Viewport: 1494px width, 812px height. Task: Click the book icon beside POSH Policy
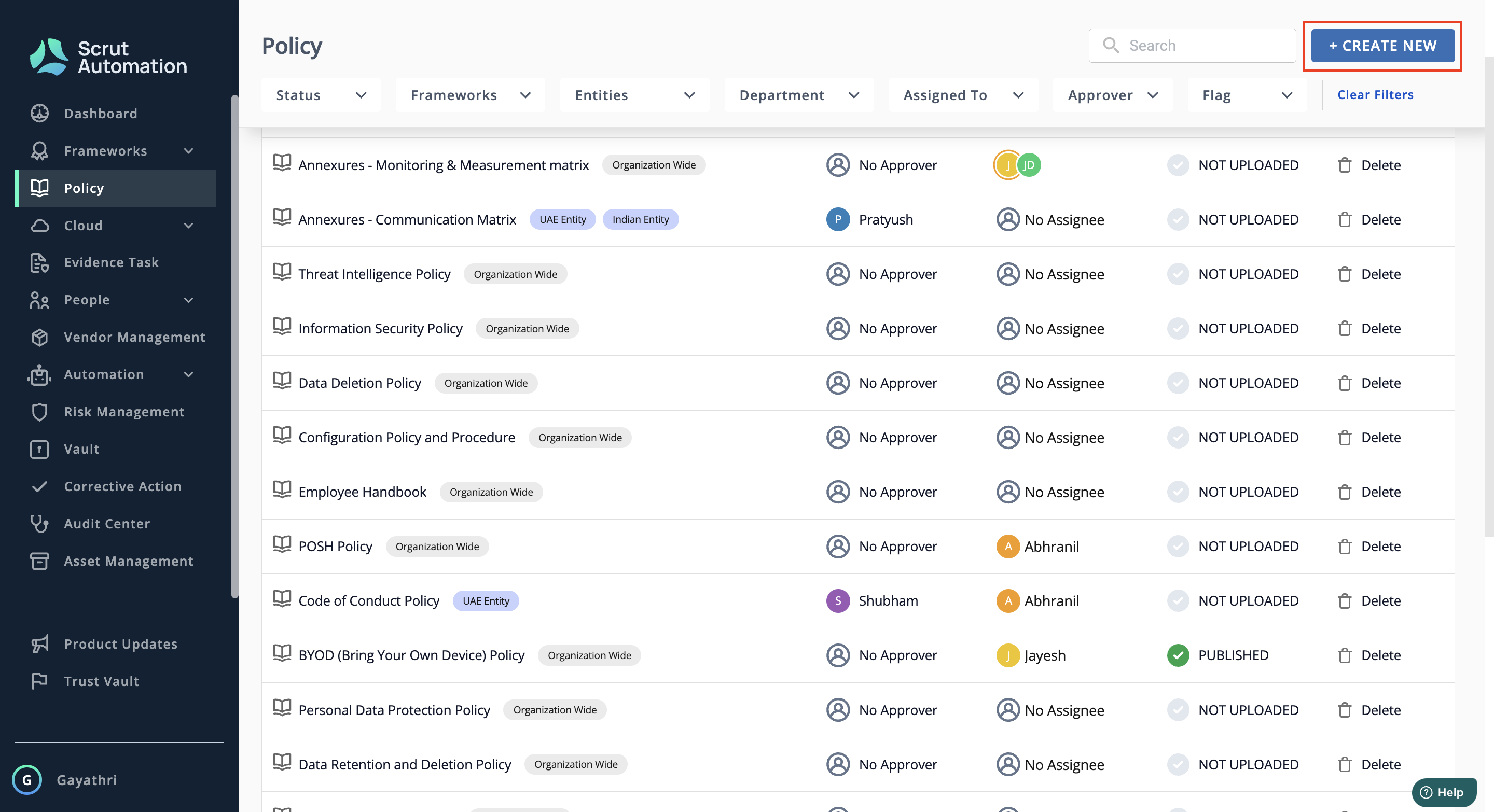click(282, 544)
